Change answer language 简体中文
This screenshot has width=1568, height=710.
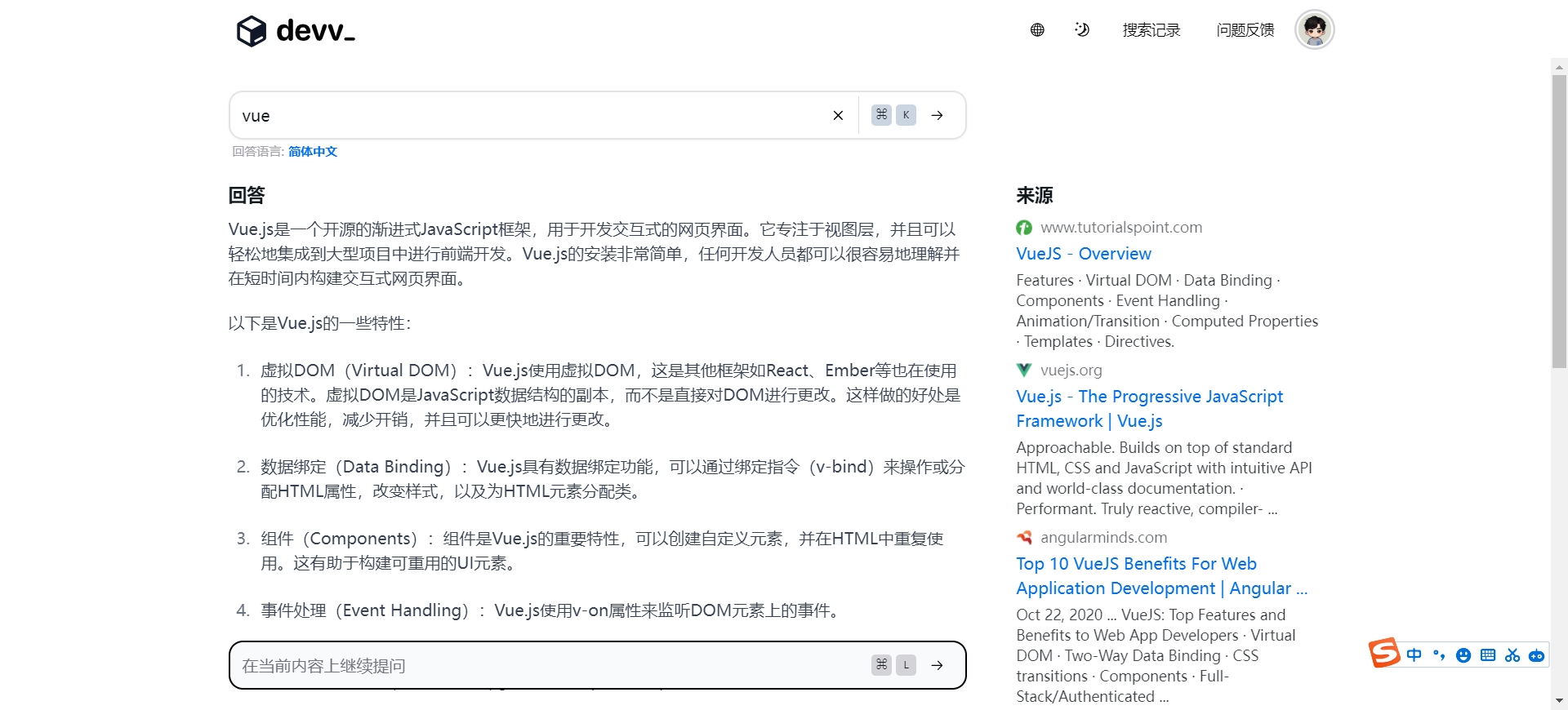point(313,152)
